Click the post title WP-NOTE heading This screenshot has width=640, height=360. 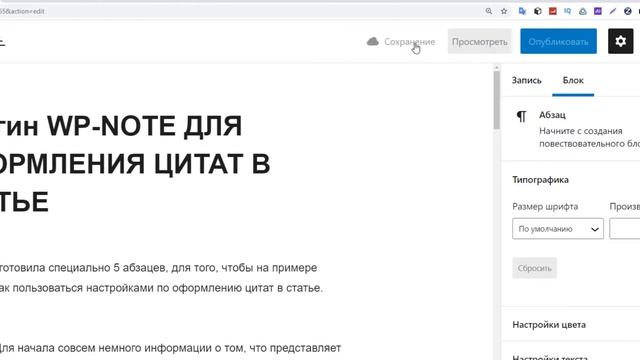click(x=135, y=164)
